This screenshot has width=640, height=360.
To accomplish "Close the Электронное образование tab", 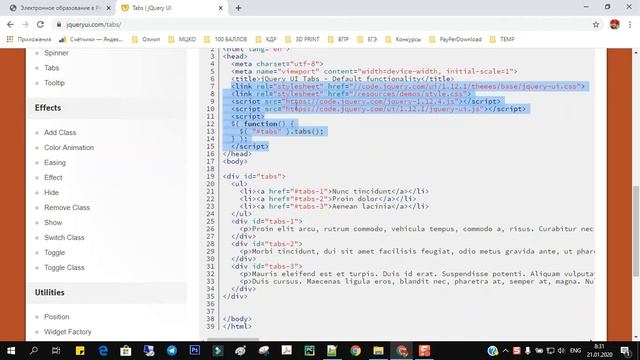I will pos(109,8).
